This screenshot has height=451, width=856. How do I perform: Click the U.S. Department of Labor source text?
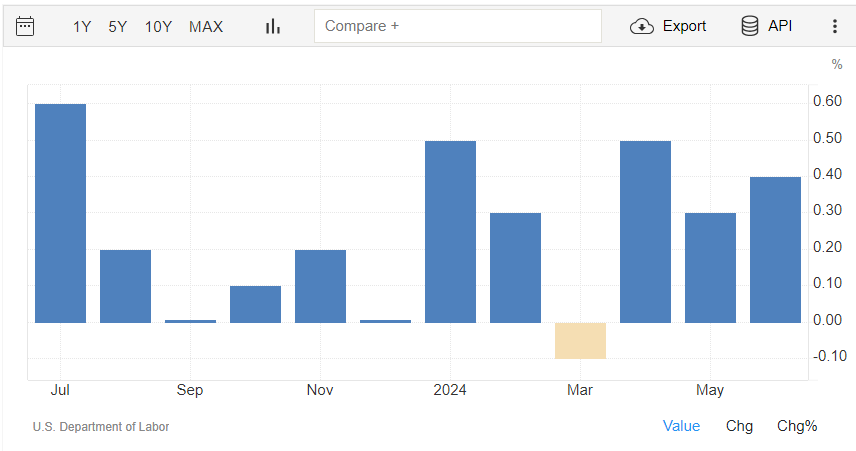point(101,427)
